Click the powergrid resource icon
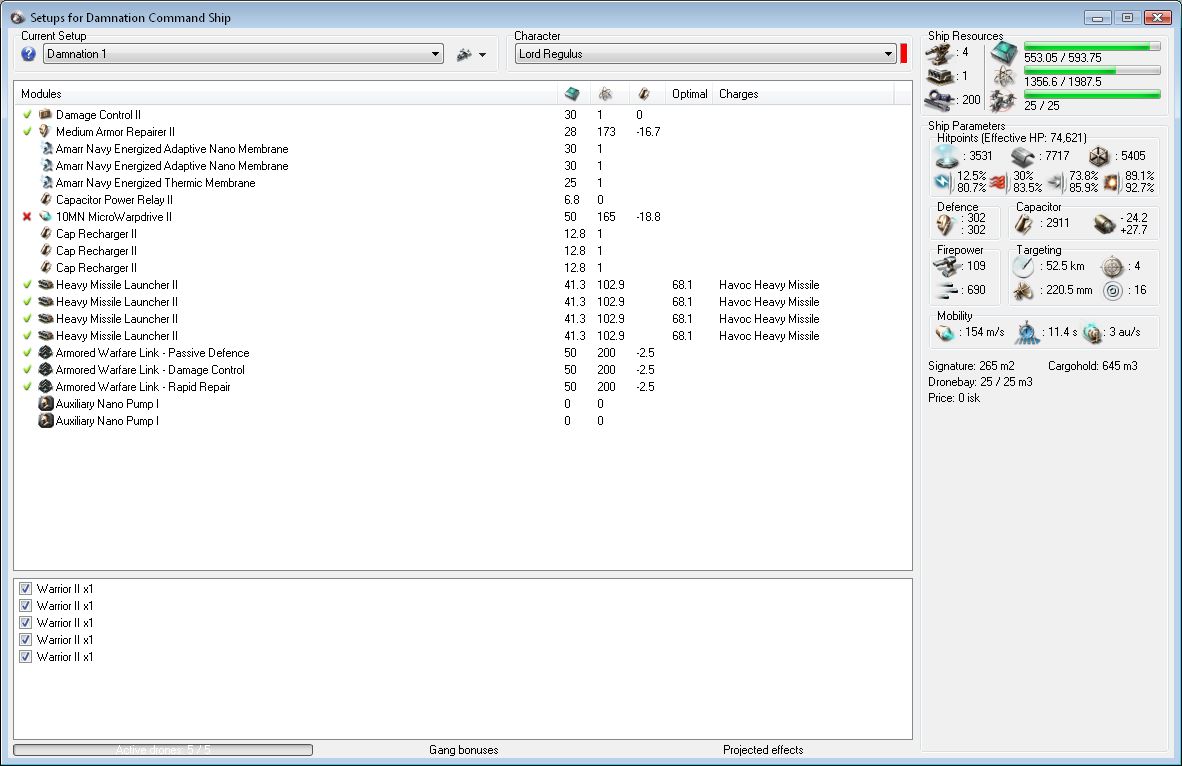1182x766 pixels. pos(1004,76)
